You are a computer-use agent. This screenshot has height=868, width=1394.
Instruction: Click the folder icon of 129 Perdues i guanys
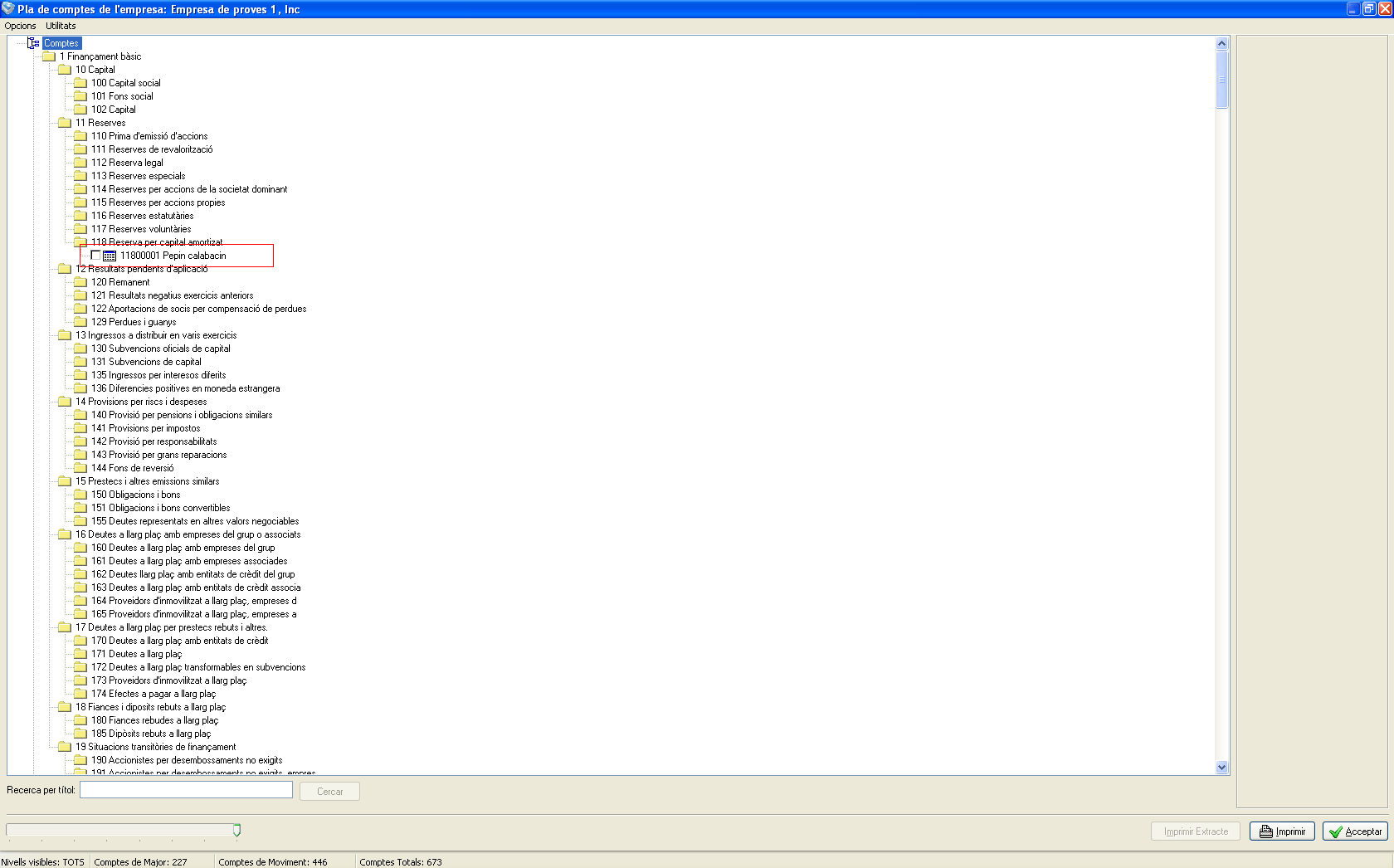(80, 322)
